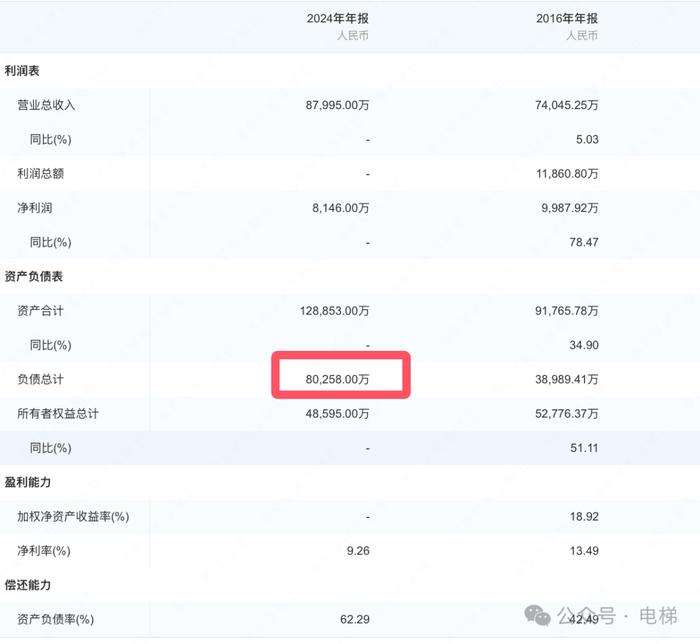Viewport: 700px width, 644px height.
Task: Click the 偿还能力 section heading
Action: click(28, 585)
